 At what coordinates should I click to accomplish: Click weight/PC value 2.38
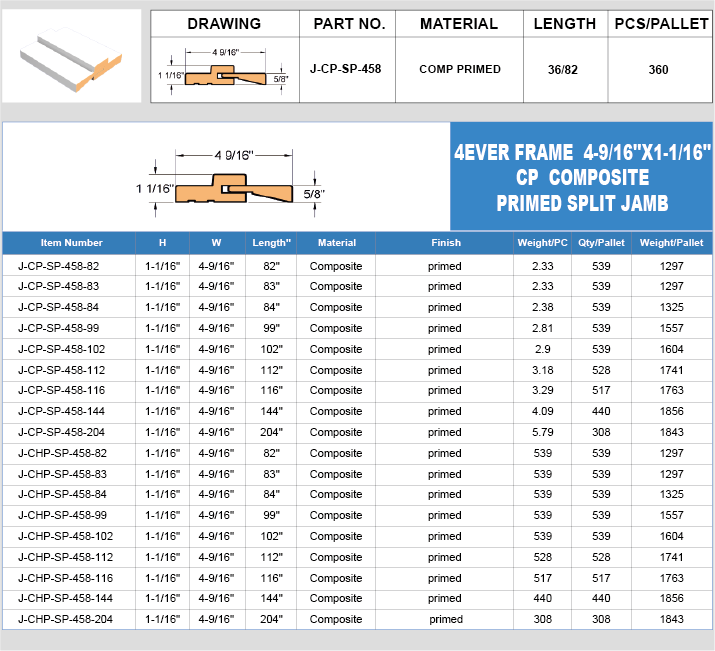tap(542, 307)
